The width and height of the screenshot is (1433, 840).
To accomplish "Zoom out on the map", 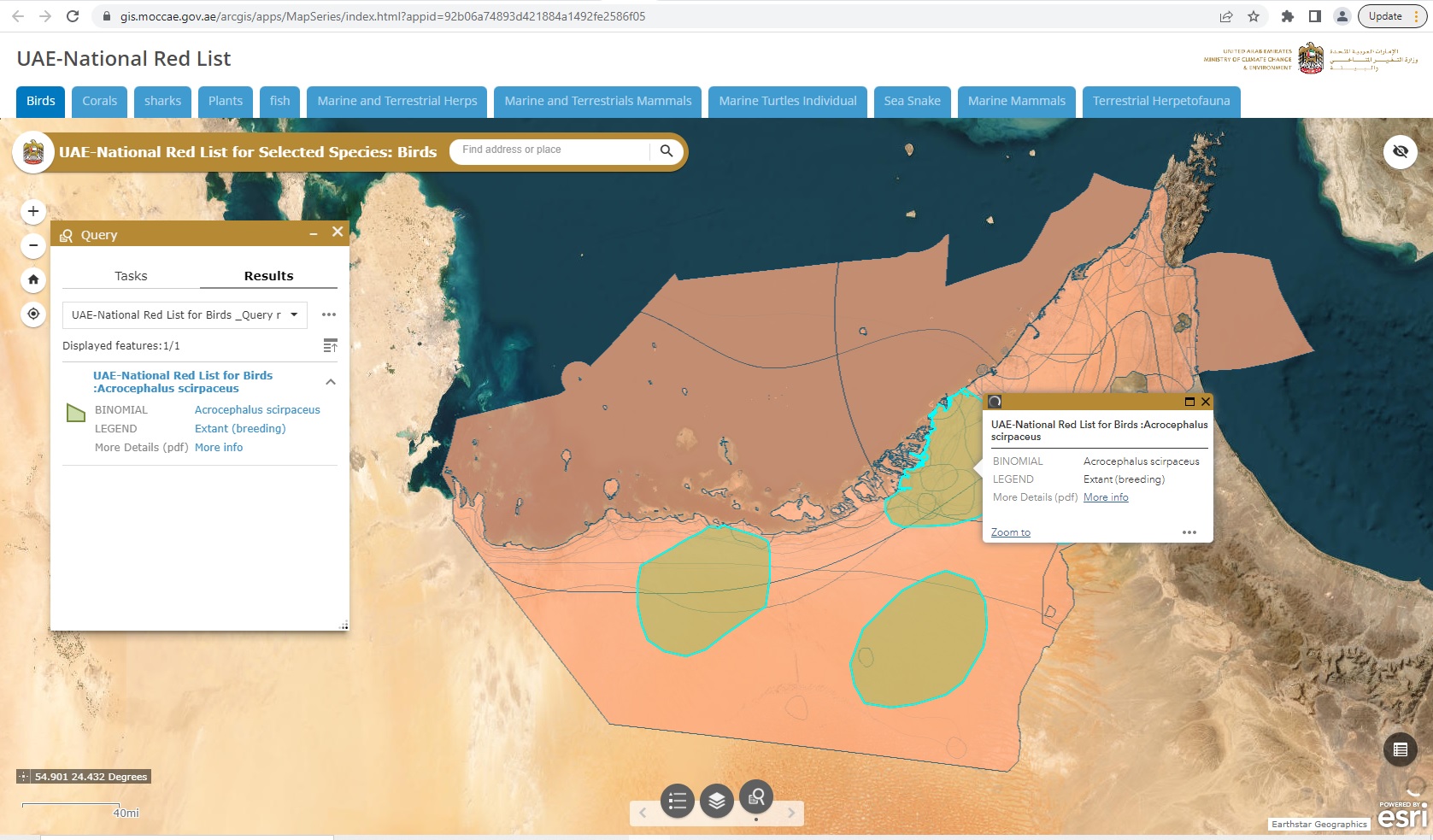I will pyautogui.click(x=33, y=245).
